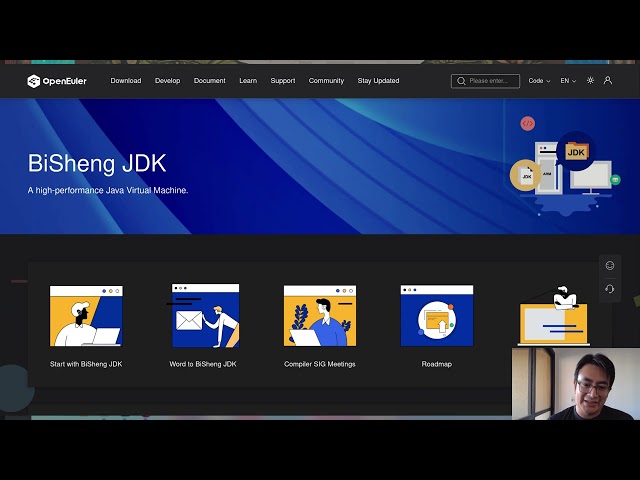Click the search input field
Screen dimensions: 640x480
(485, 81)
